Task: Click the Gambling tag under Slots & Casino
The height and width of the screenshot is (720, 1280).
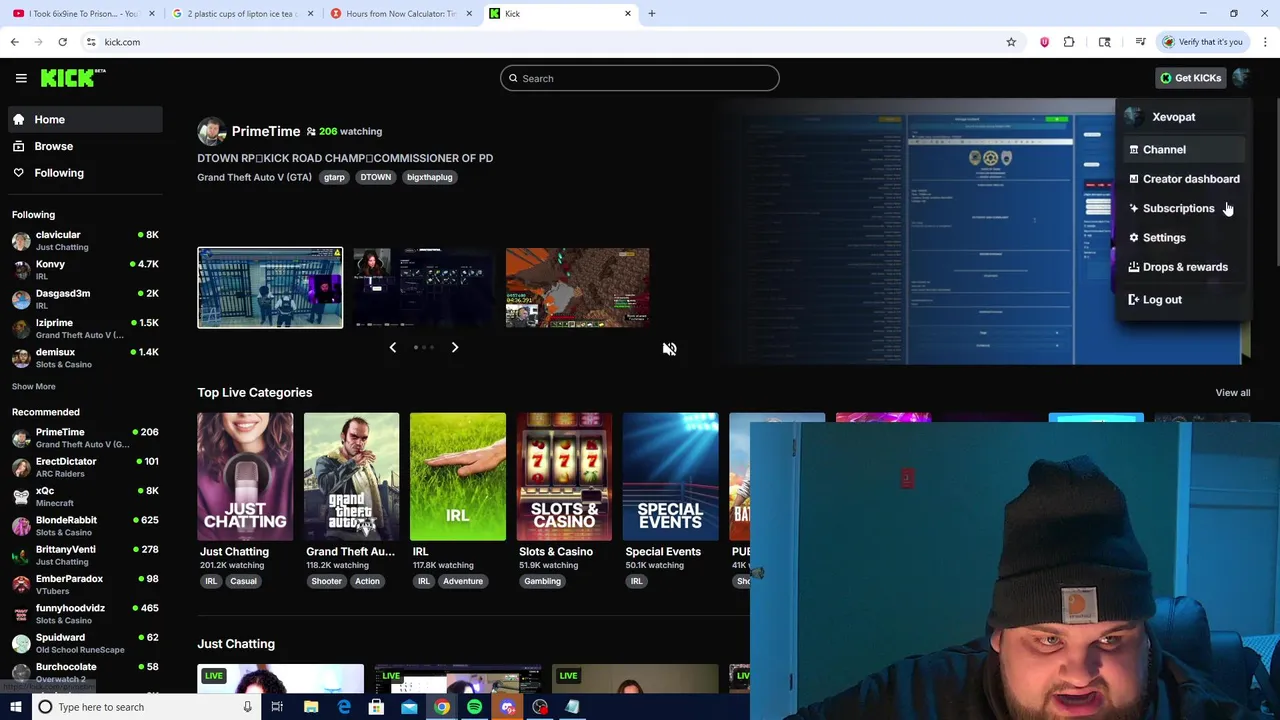Action: pos(542,581)
